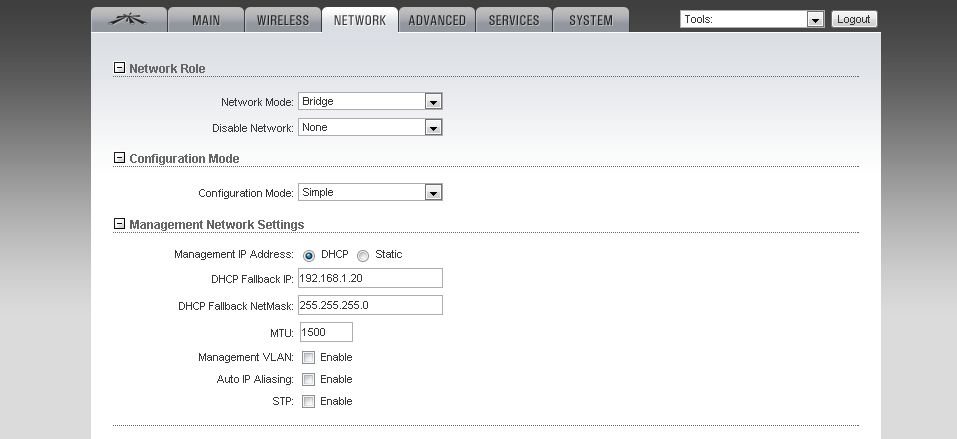Click the DHCP Fallback IP field
957x439 pixels.
point(370,278)
